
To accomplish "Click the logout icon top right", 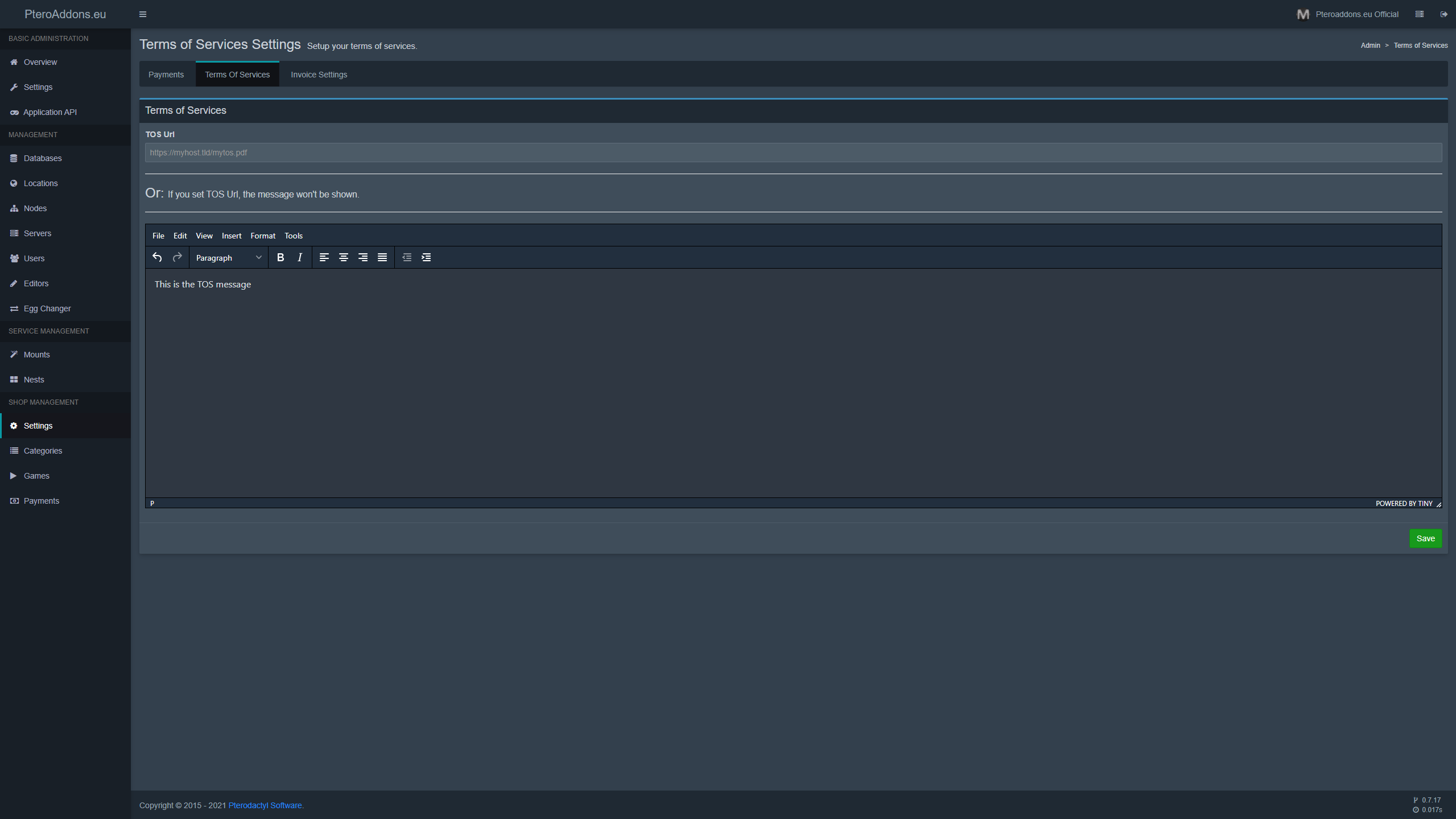I will pyautogui.click(x=1443, y=14).
